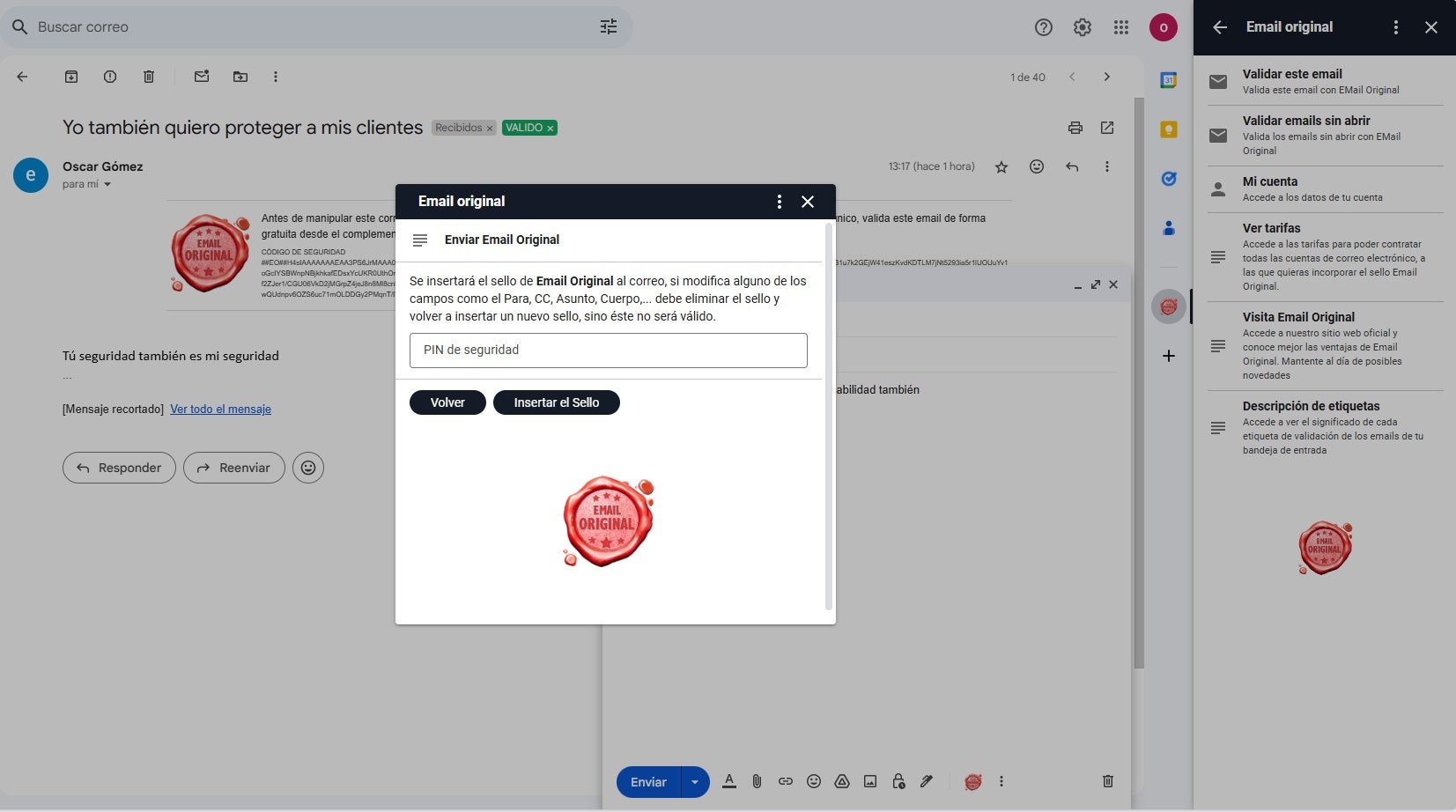Viewport: 1456px width, 812px height.
Task: Open Google apps grid icon
Action: click(1121, 27)
